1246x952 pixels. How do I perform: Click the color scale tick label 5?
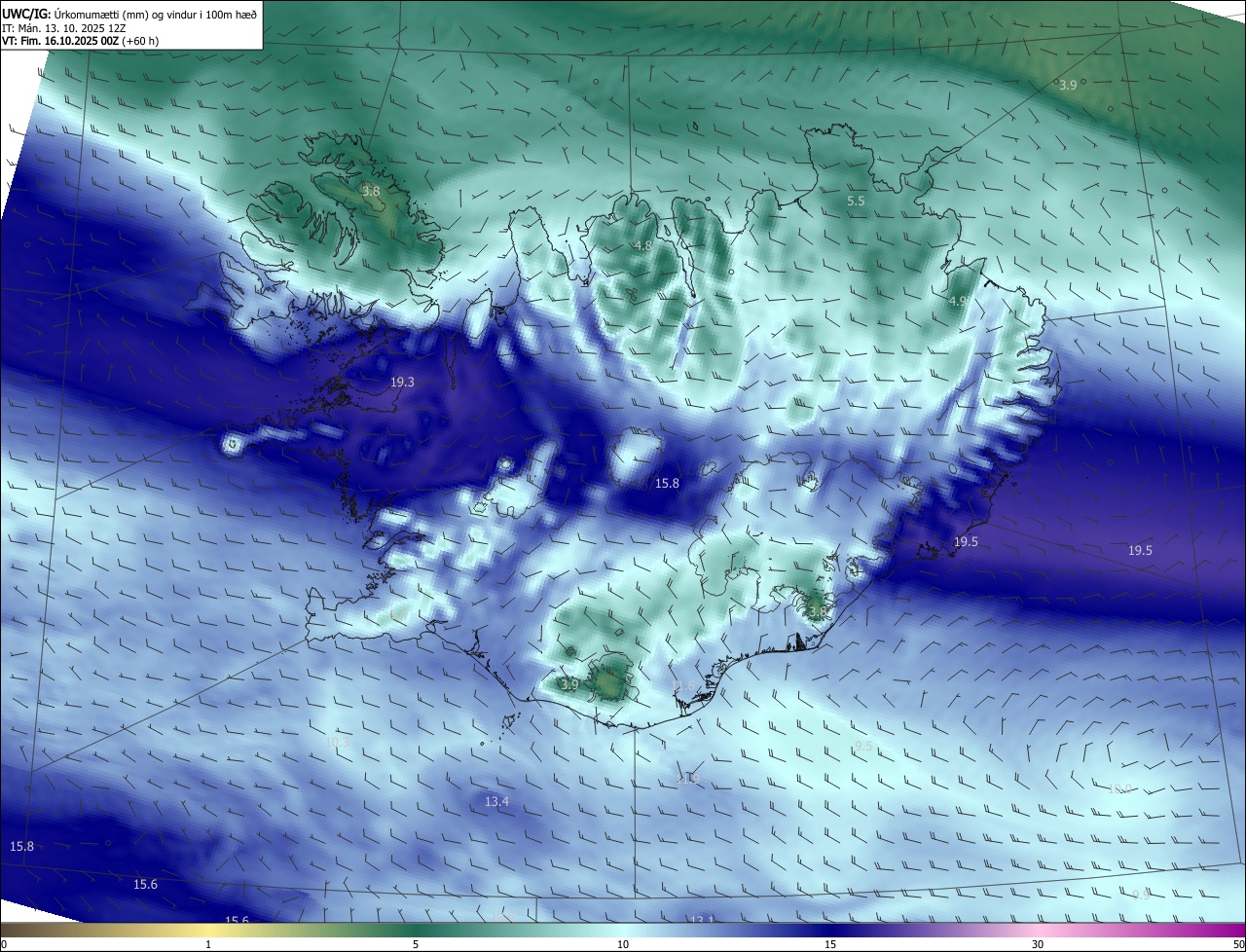coord(416,944)
